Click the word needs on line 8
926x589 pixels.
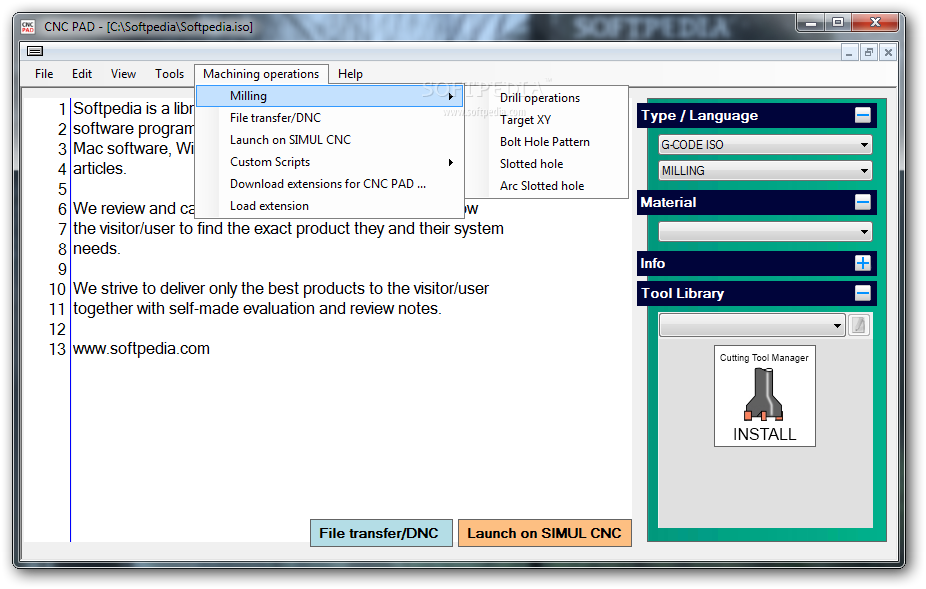(96, 249)
